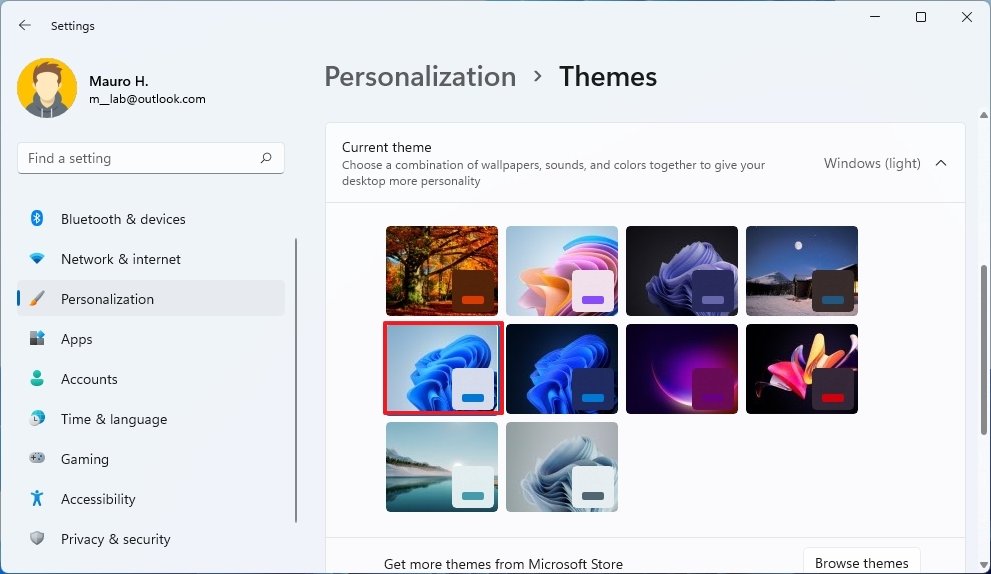Click the Themes page heading
991x574 pixels.
tap(608, 76)
